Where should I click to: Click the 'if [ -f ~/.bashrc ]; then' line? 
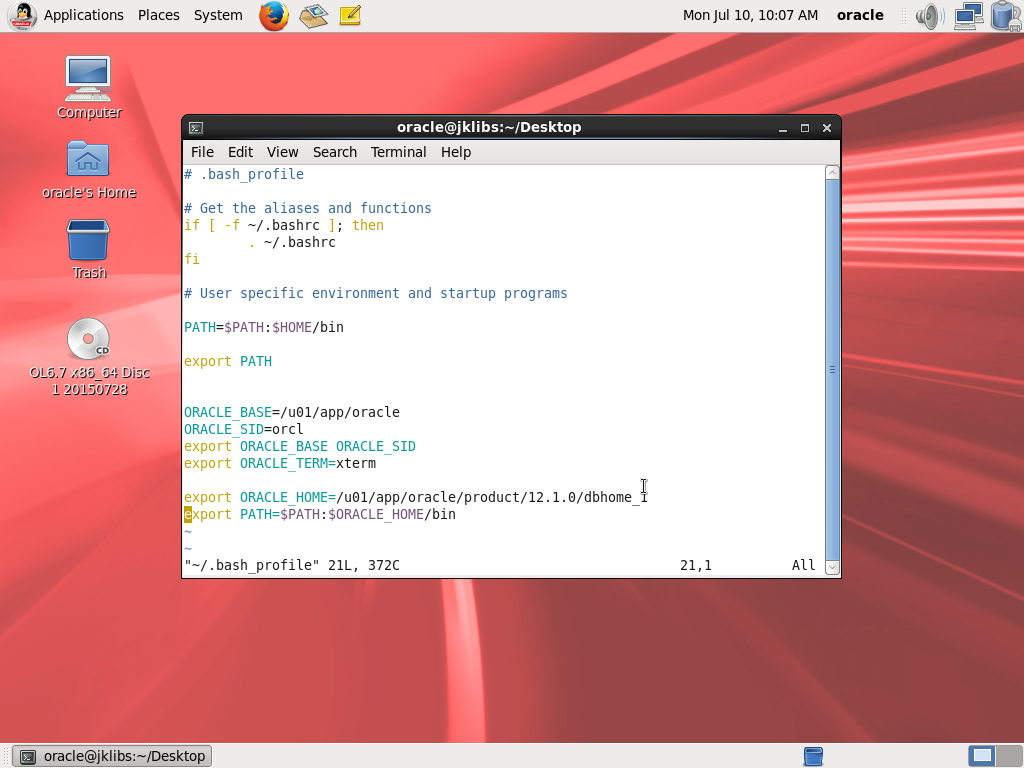[x=284, y=225]
